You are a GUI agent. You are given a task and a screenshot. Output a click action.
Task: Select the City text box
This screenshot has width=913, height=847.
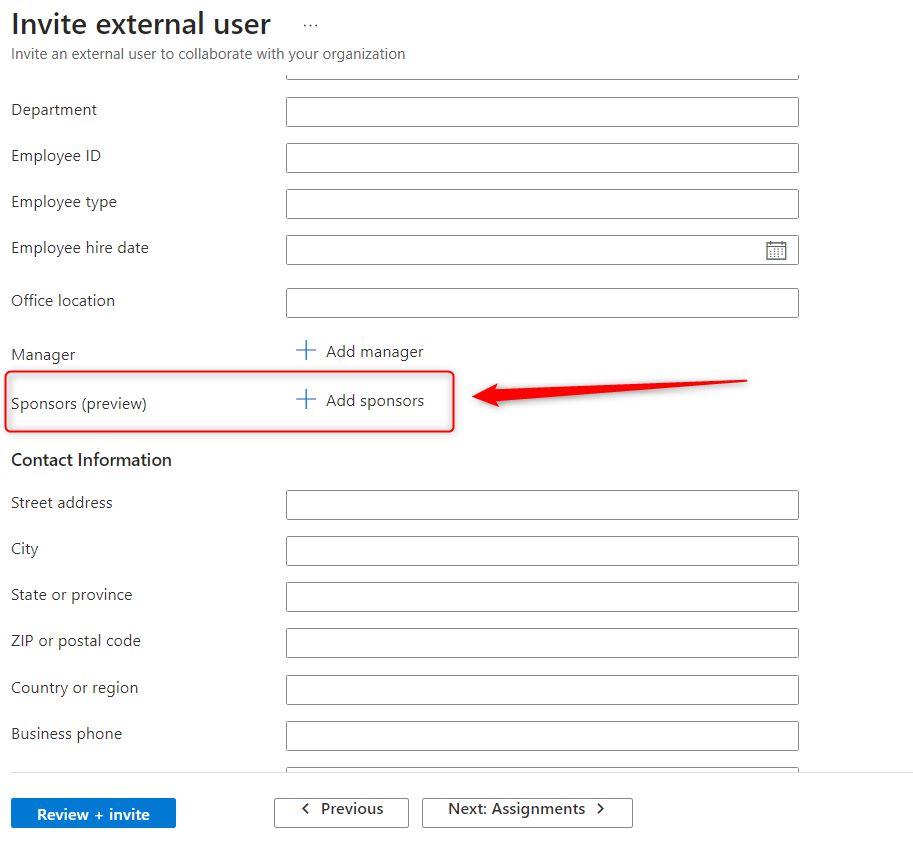coord(541,551)
